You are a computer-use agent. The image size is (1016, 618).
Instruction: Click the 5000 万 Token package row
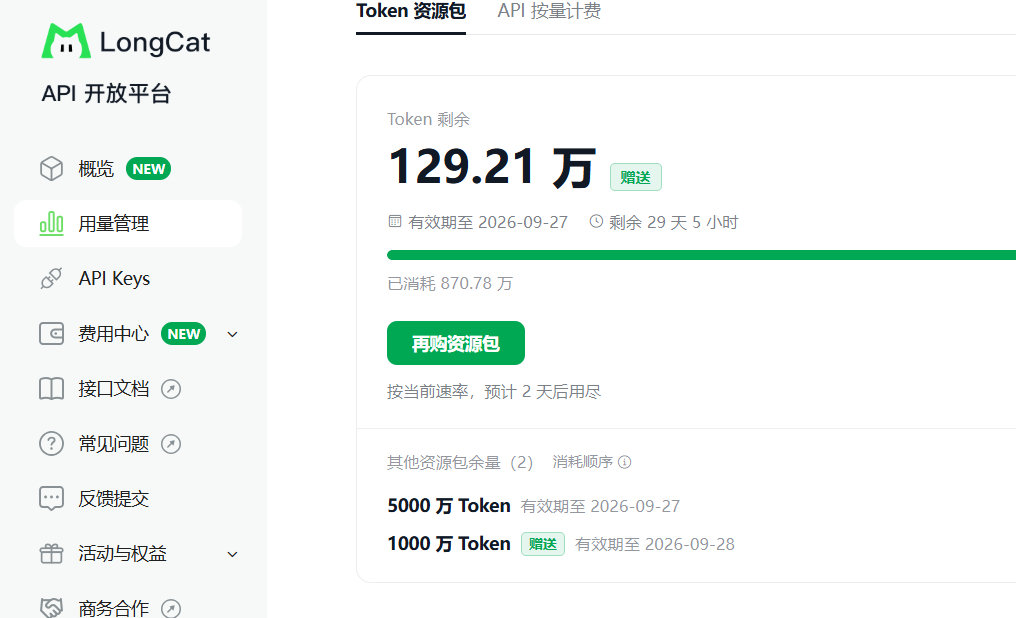[x=534, y=505]
